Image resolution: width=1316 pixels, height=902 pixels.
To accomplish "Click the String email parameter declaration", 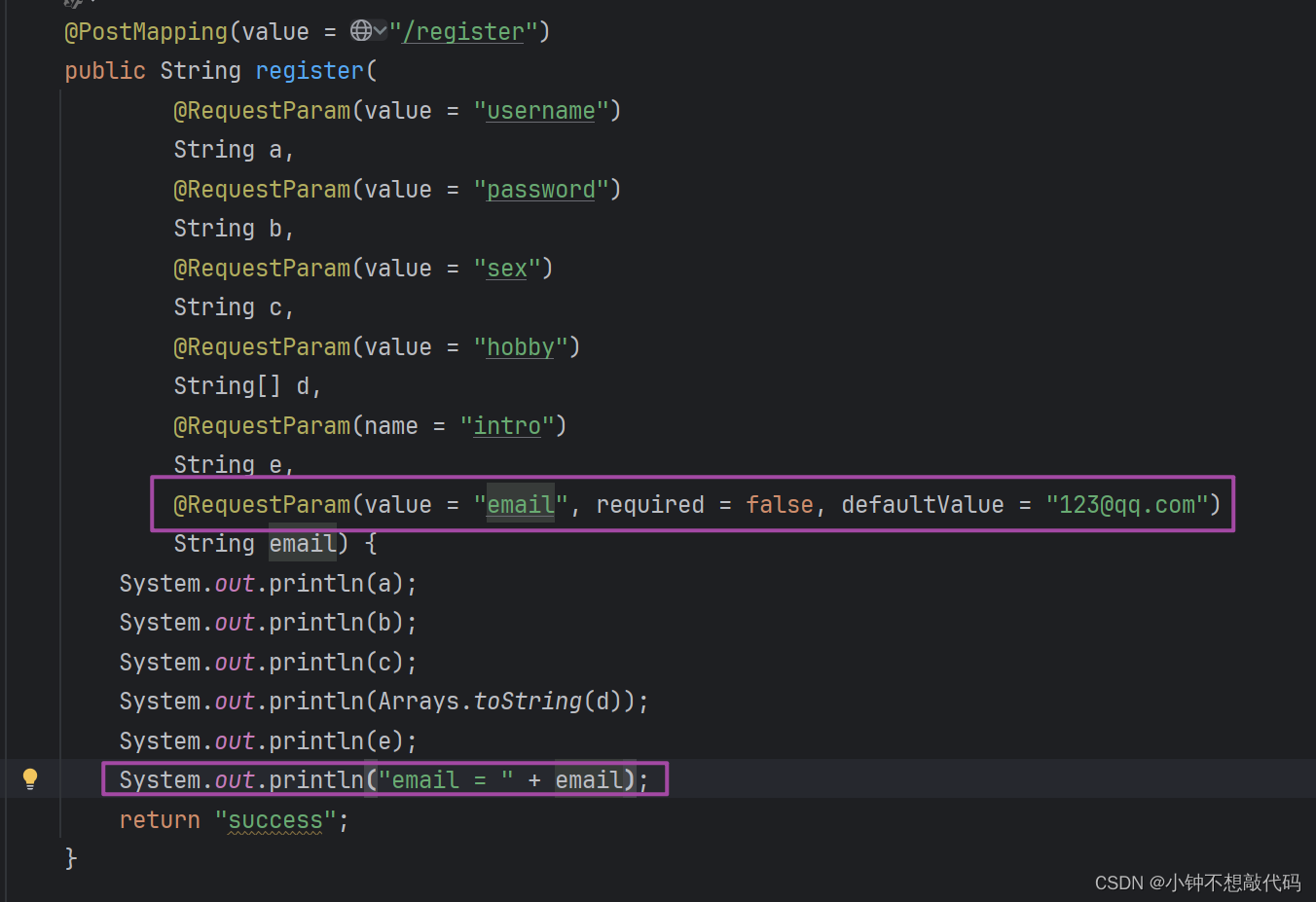I will click(x=255, y=544).
